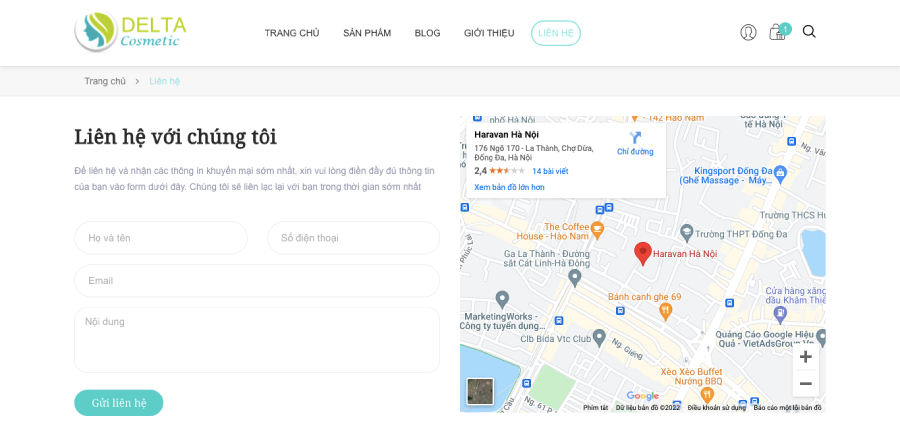Click Quảng Cáo Google Hiệu Quả marker
Viewport: 900px width, 439px height.
coord(821,337)
